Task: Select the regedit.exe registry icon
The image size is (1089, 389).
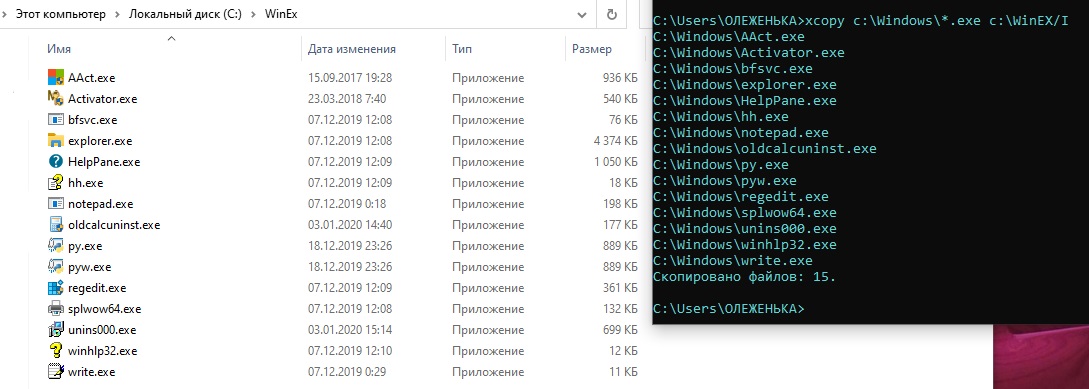Action: pos(56,288)
